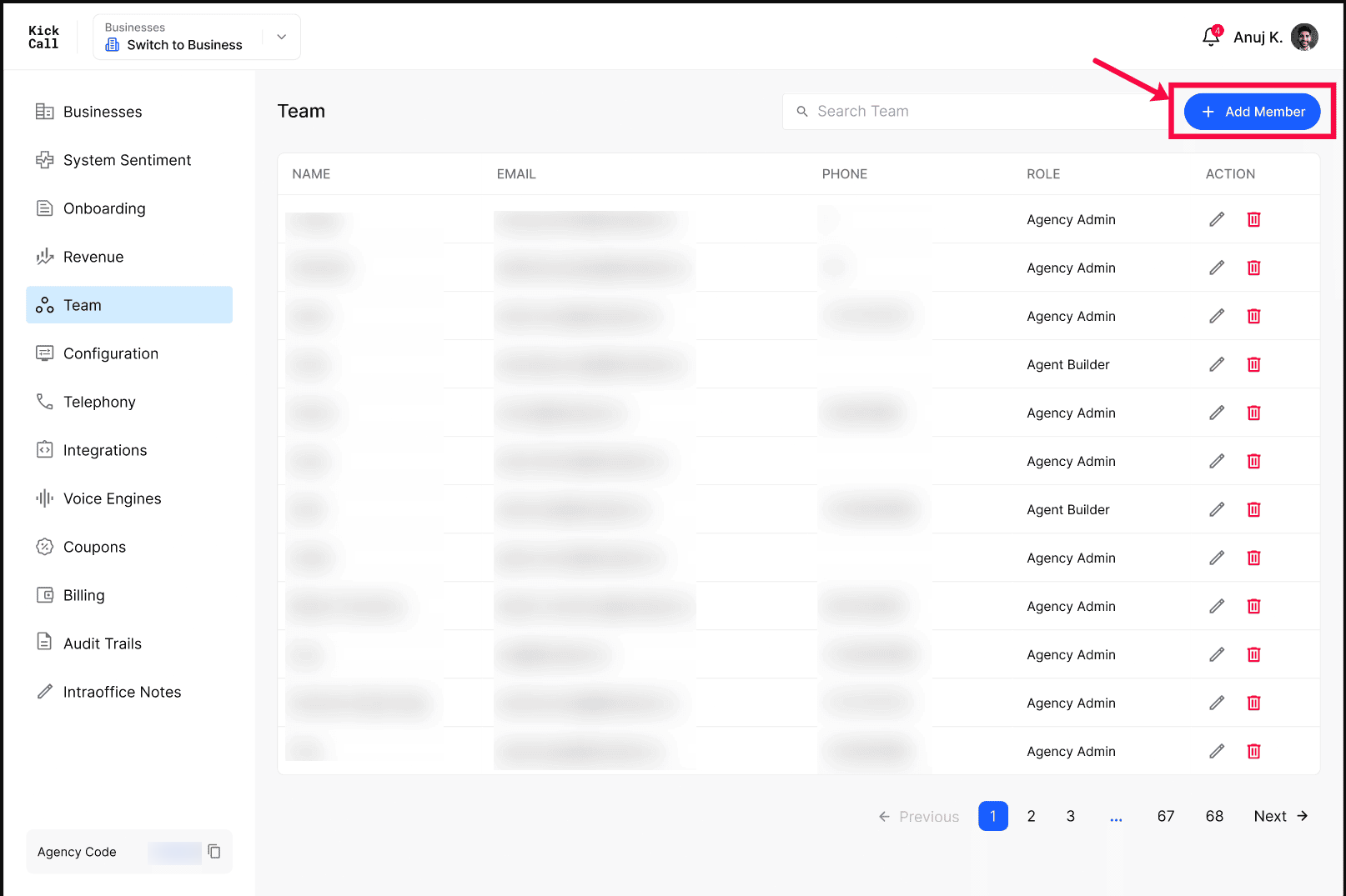Click Anuj K. profile avatar
Screen dimensions: 1346x896
1304,37
